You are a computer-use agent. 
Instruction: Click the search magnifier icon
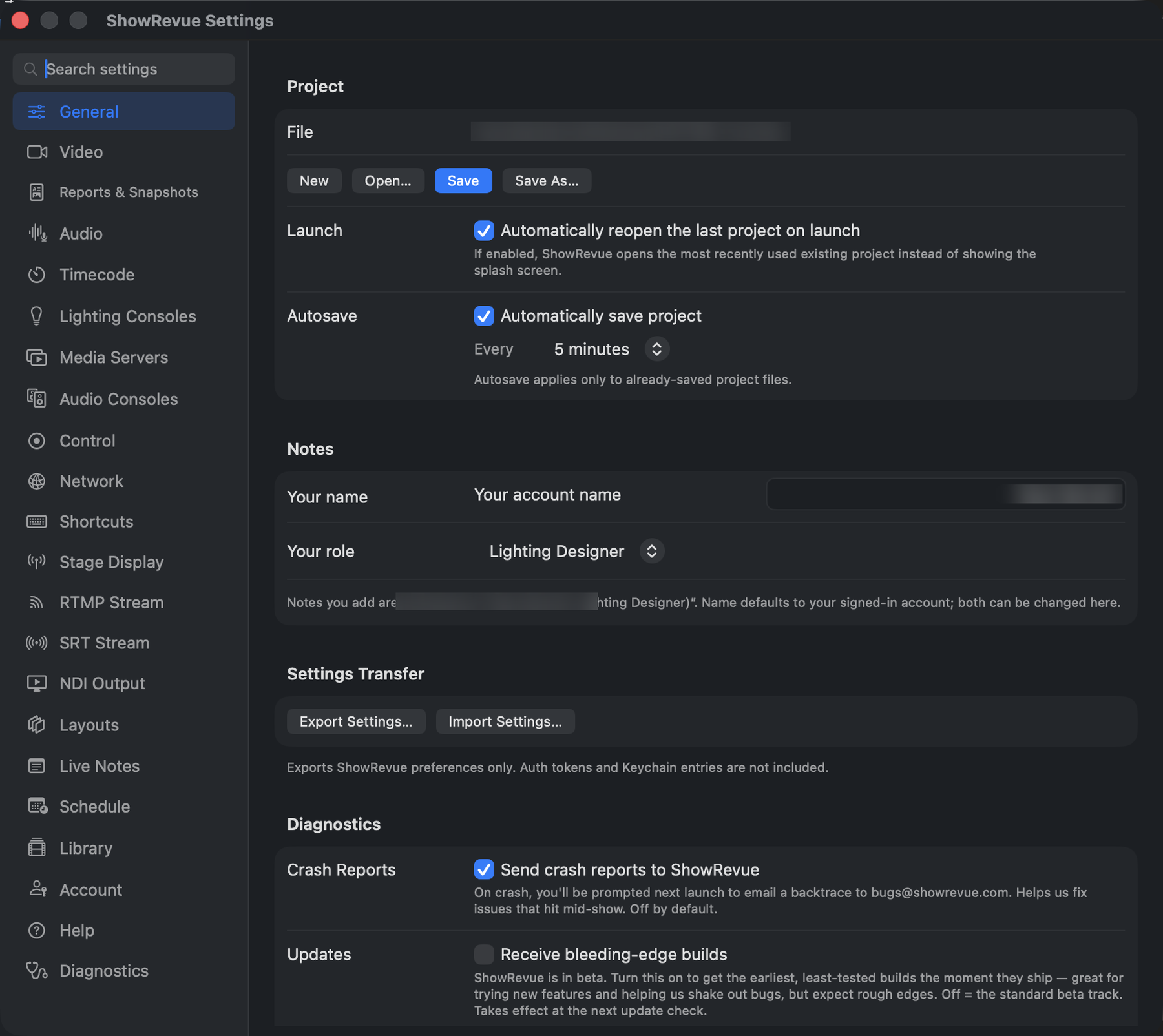(30, 69)
